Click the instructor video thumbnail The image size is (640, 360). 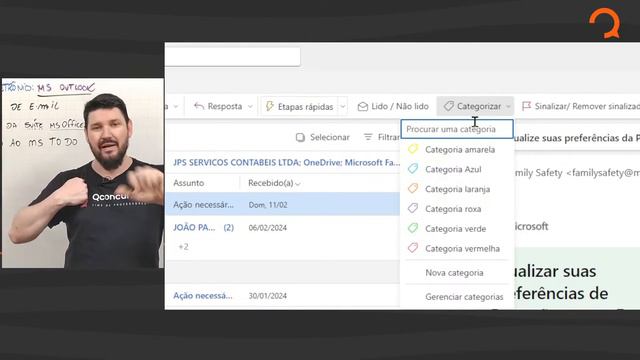pos(83,173)
